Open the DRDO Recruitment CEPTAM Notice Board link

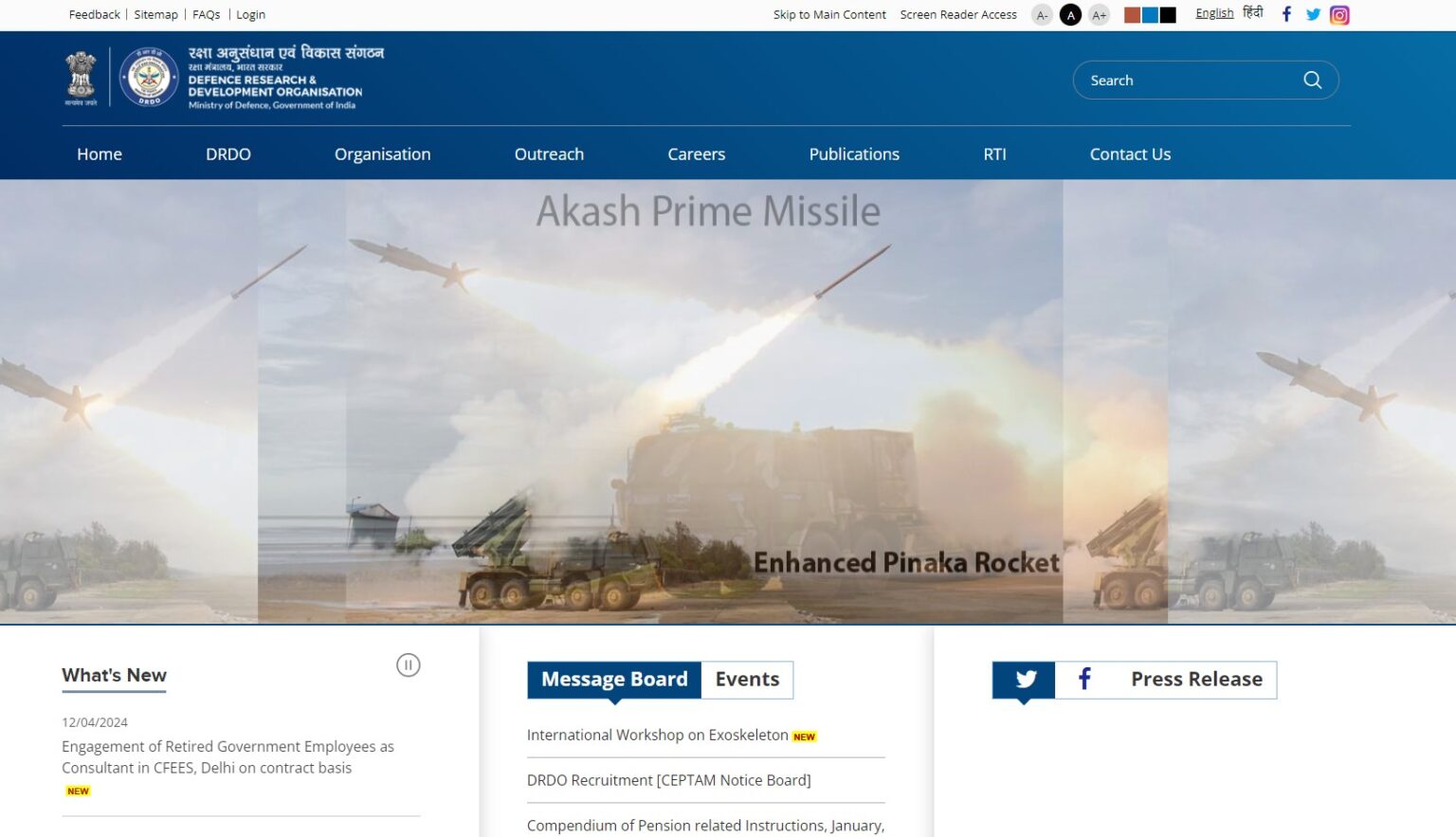(x=668, y=779)
